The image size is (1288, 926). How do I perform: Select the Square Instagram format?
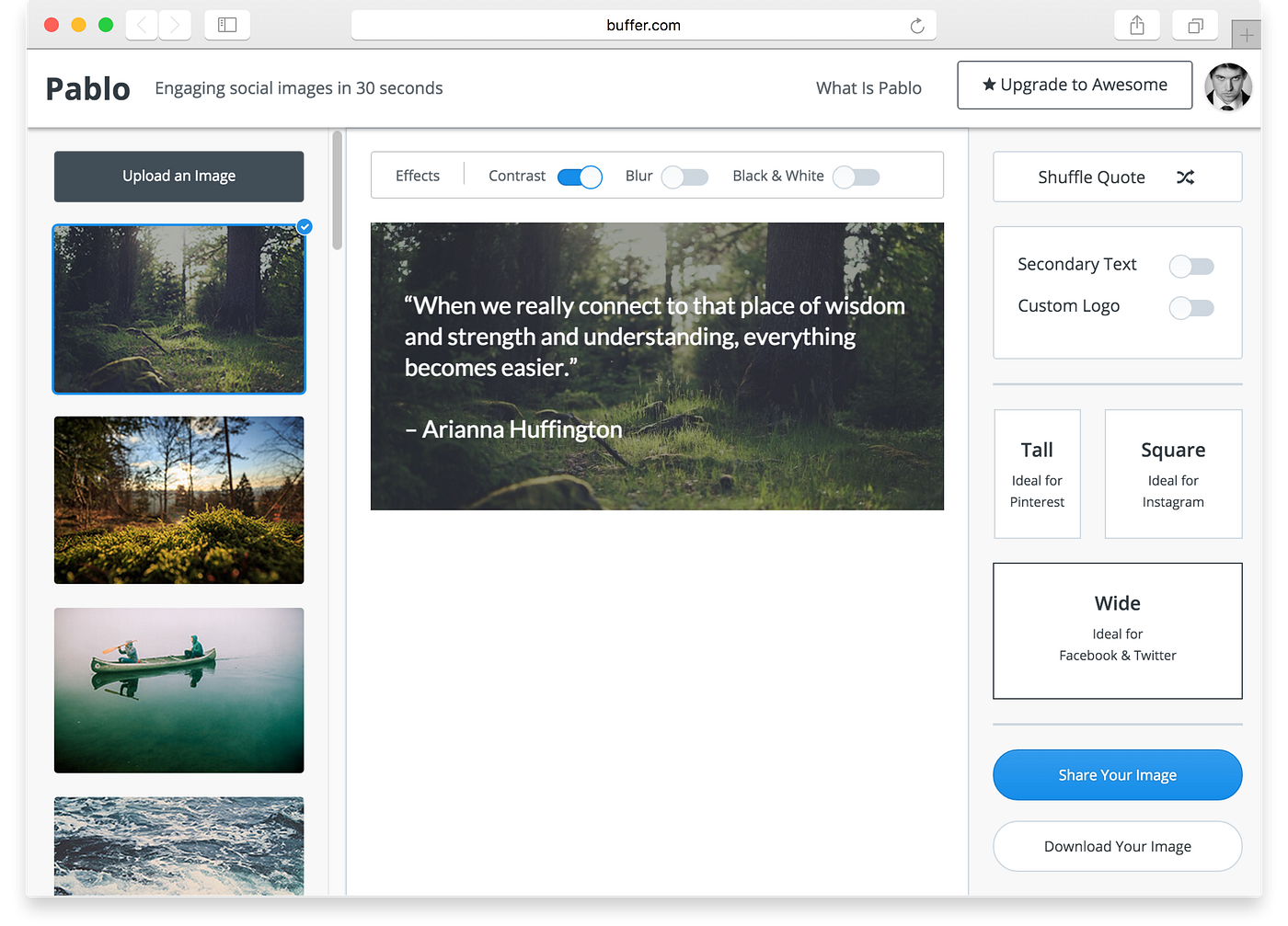coord(1173,474)
